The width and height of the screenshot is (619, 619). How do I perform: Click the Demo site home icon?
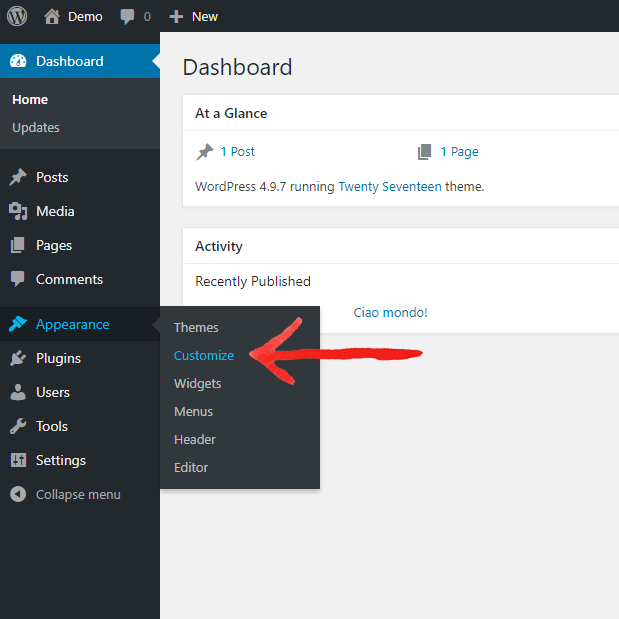[52, 17]
